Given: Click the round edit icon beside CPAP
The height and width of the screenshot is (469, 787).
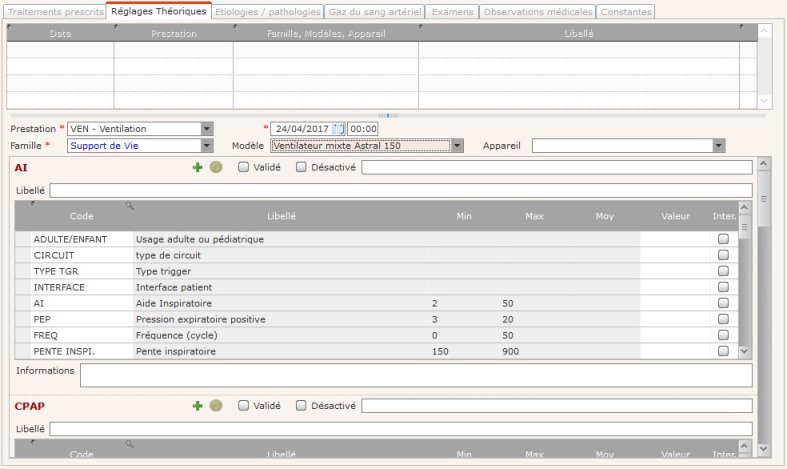Looking at the screenshot, I should point(216,406).
